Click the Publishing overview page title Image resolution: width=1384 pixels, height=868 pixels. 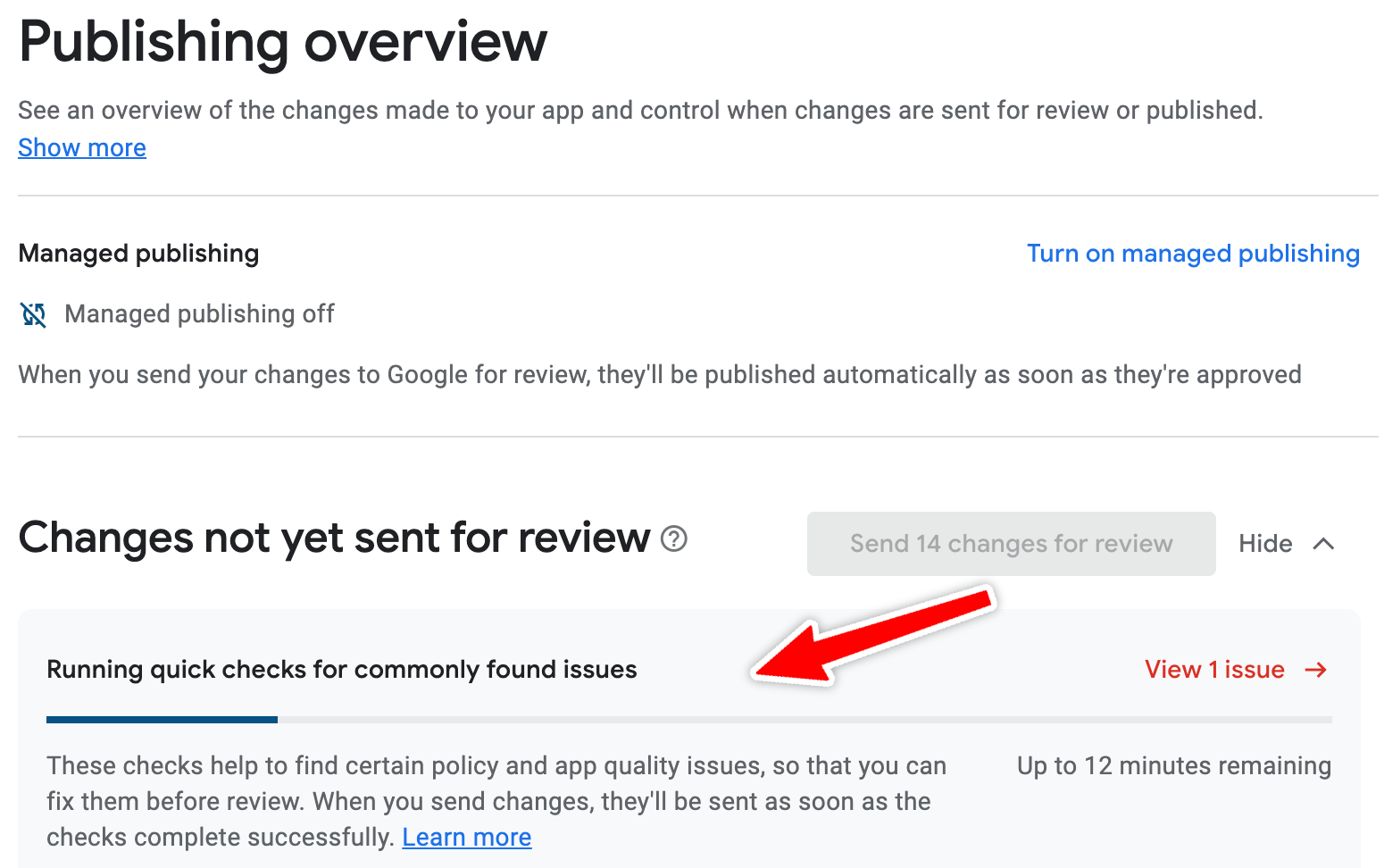point(283,42)
